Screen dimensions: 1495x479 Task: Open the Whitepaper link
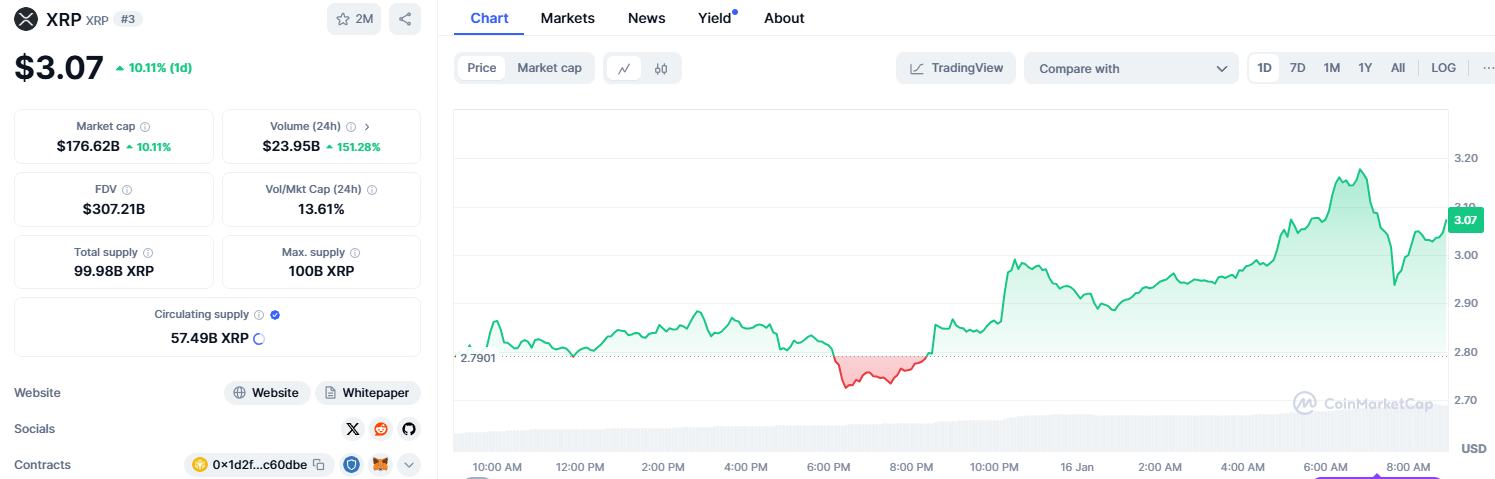tap(368, 393)
